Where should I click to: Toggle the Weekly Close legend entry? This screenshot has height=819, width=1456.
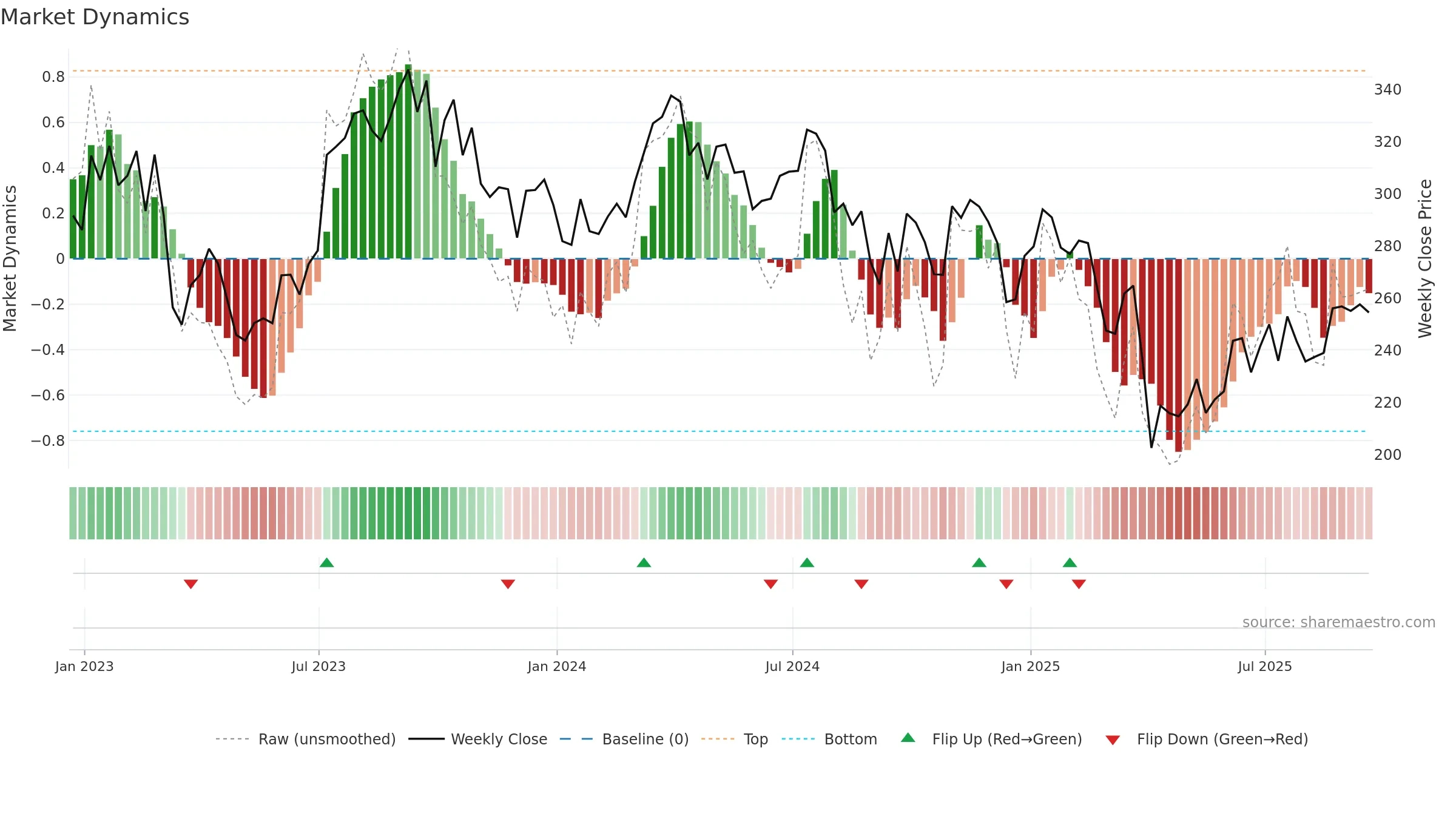click(x=478, y=739)
